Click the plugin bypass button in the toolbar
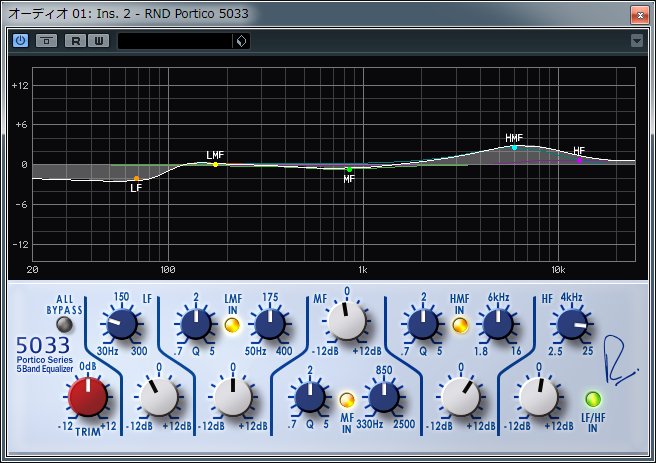The height and width of the screenshot is (463, 656). click(x=46, y=41)
